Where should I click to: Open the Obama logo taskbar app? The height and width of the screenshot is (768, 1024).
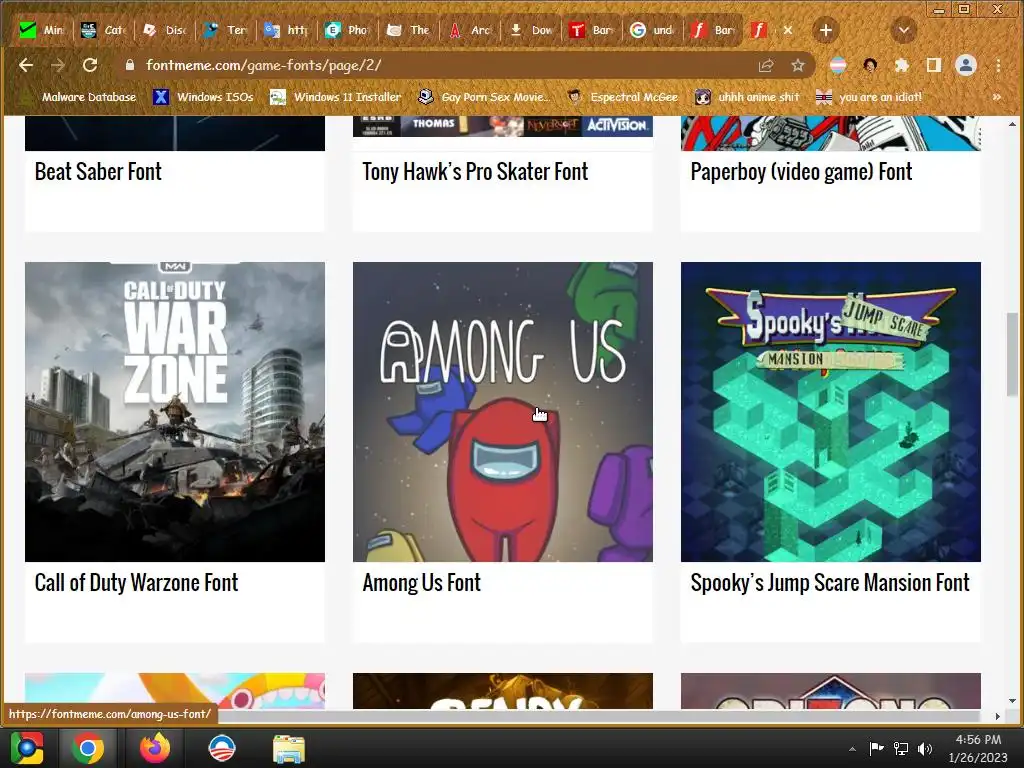click(x=221, y=748)
